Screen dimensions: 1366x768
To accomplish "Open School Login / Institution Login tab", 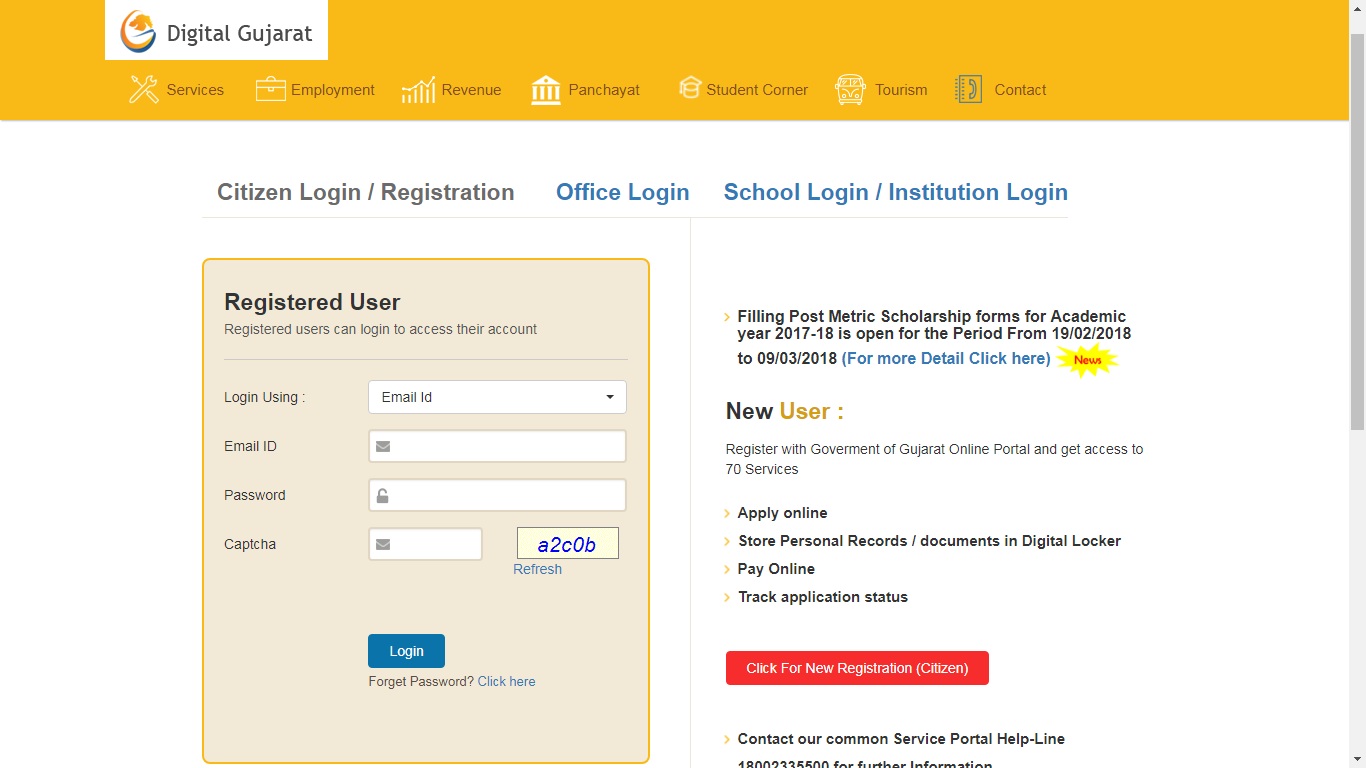I will [x=895, y=192].
